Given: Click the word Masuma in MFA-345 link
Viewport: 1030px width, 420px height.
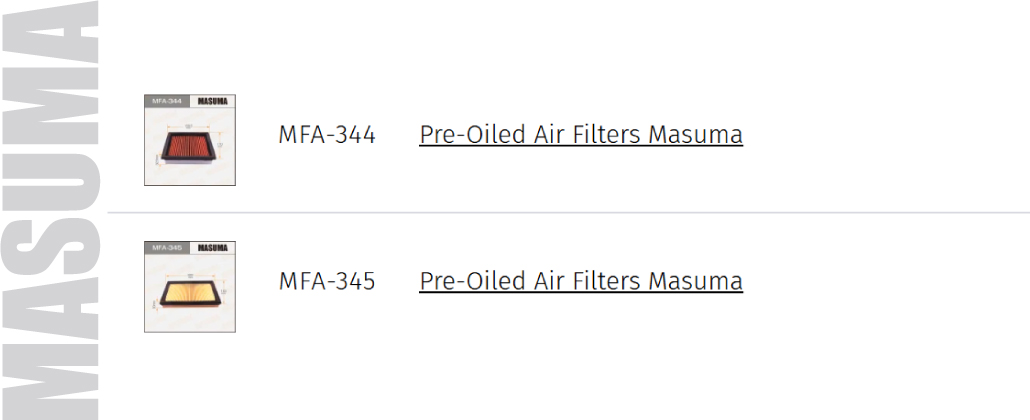Looking at the screenshot, I should 695,281.
